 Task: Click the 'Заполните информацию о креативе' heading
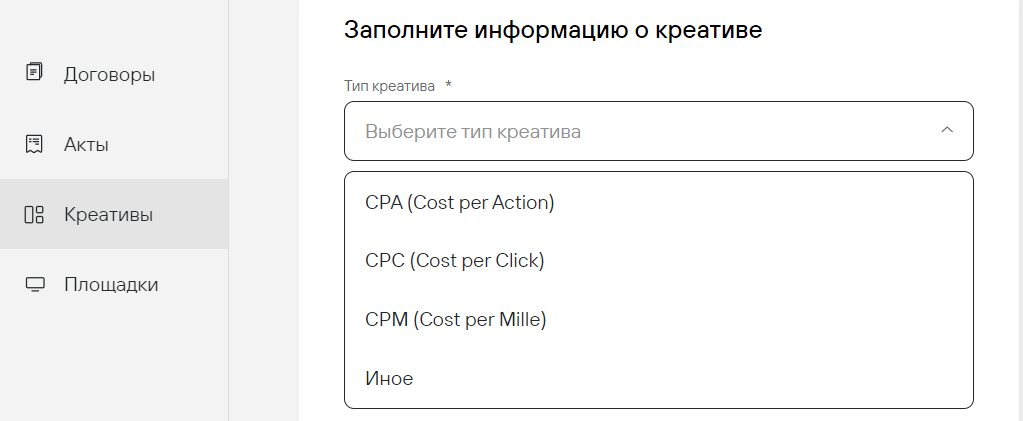553,30
